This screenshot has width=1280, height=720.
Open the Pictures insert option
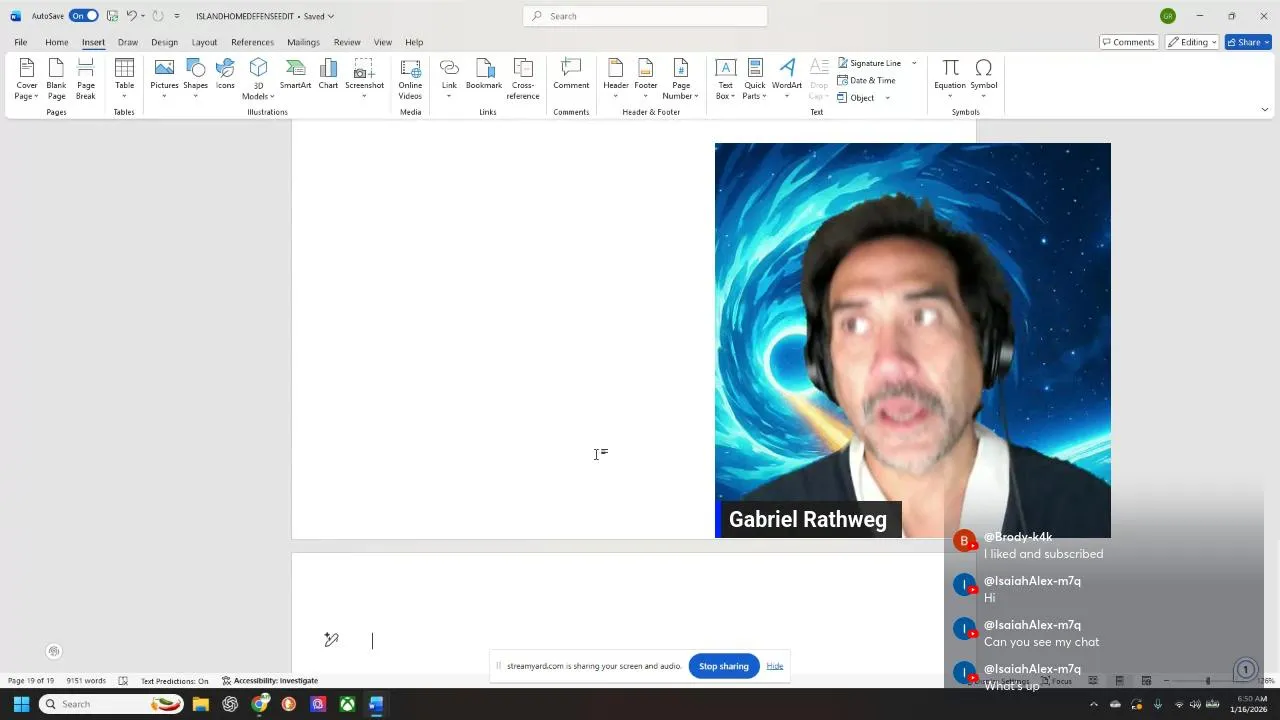[164, 79]
